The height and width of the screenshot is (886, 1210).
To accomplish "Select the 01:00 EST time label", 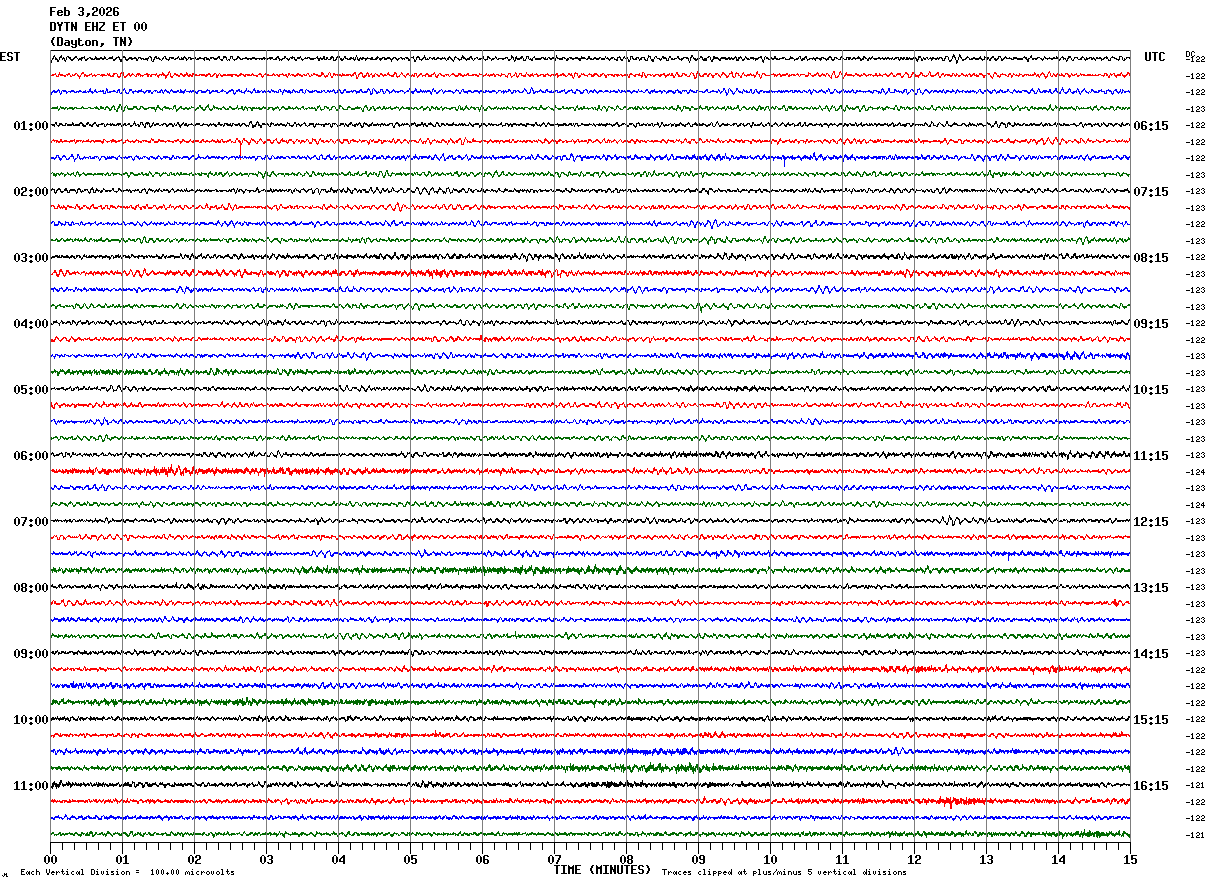I will 31,126.
